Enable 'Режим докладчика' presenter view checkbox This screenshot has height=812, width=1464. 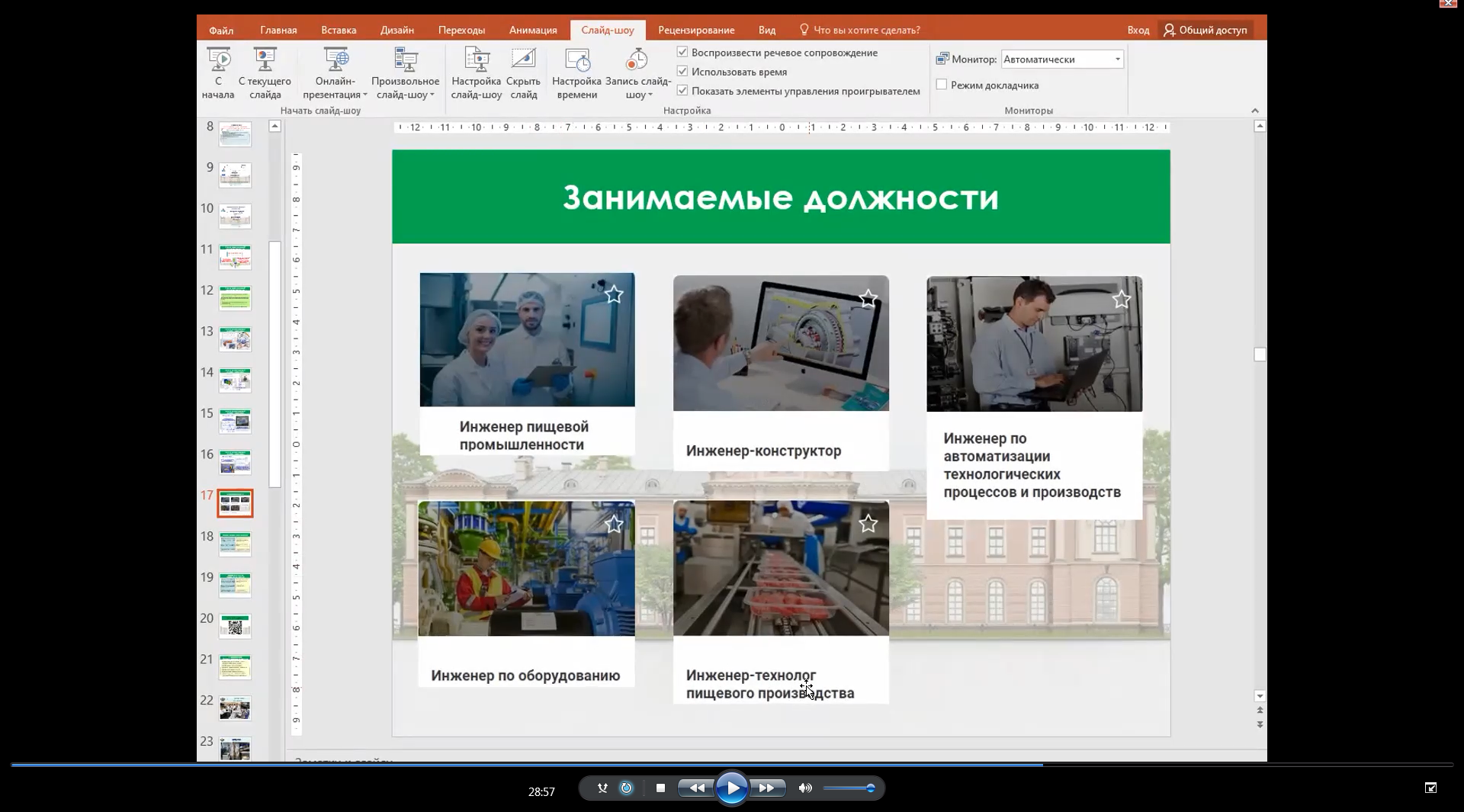[x=942, y=85]
